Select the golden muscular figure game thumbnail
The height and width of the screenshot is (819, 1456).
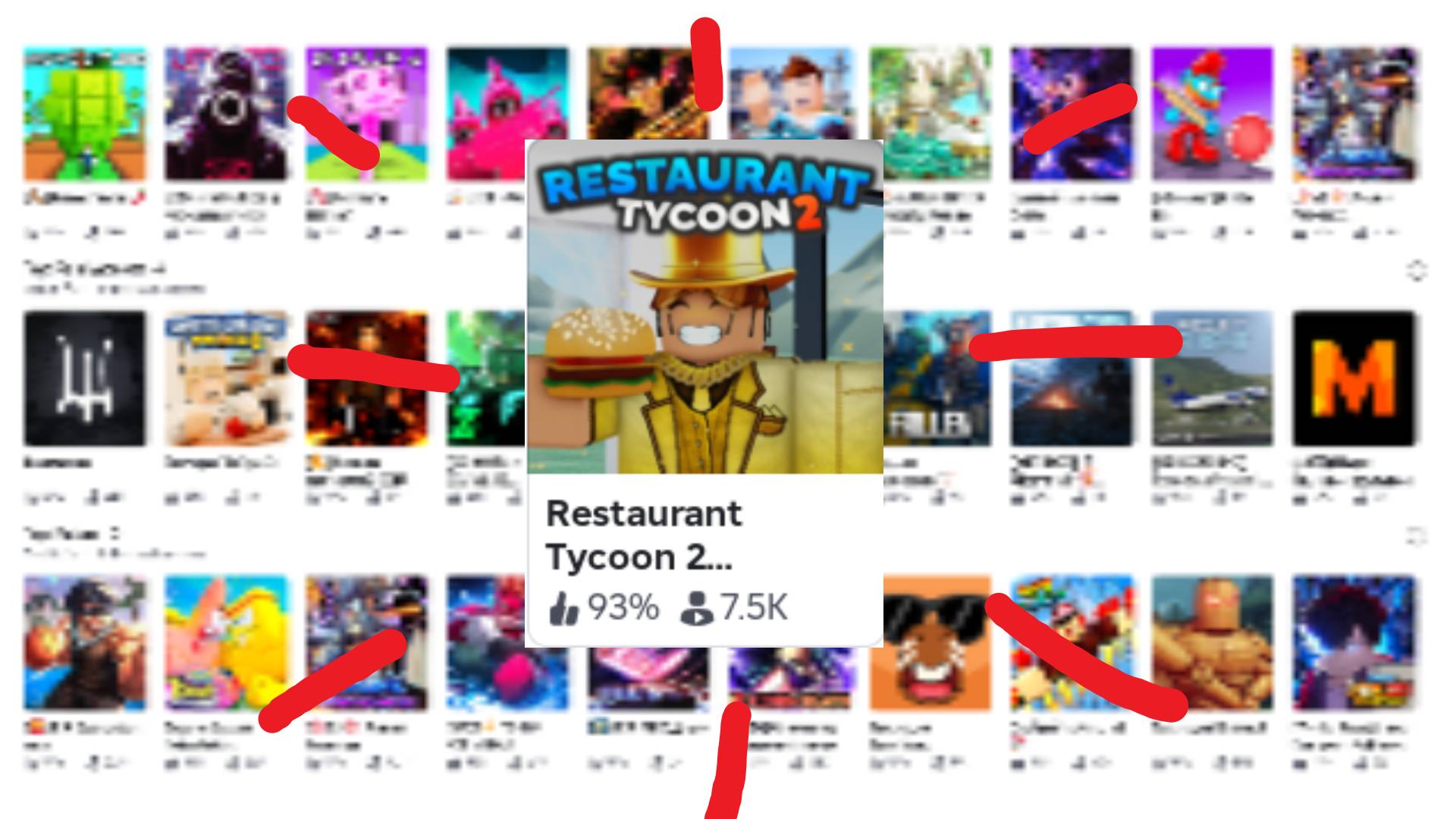coord(1213,643)
